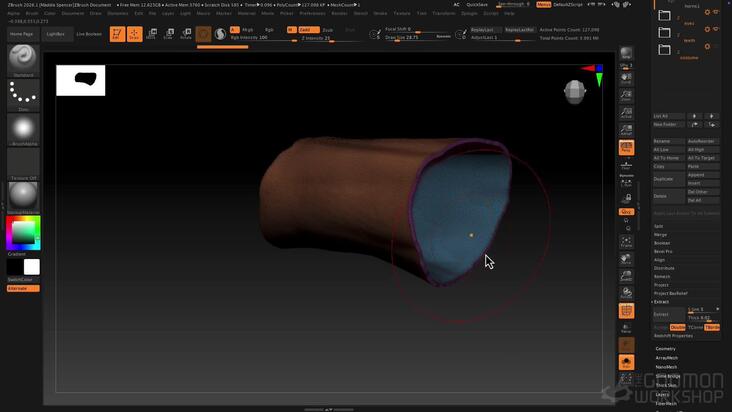Image resolution: width=732 pixels, height=412 pixels.
Task: Click the ReplayLast button
Action: (x=484, y=30)
